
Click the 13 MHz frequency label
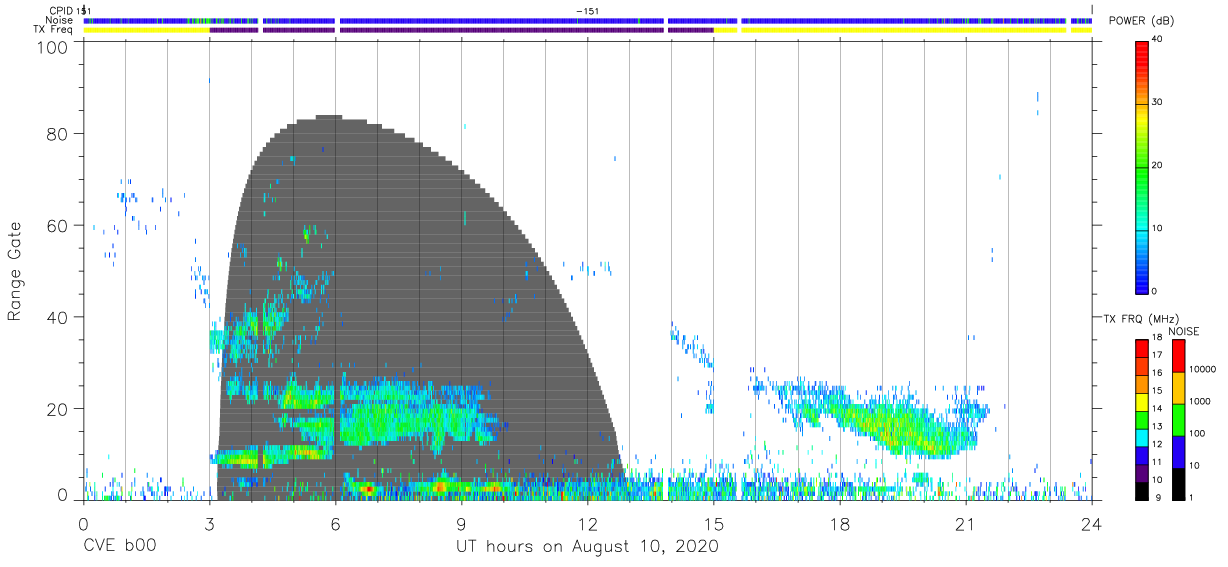[x=1158, y=427]
